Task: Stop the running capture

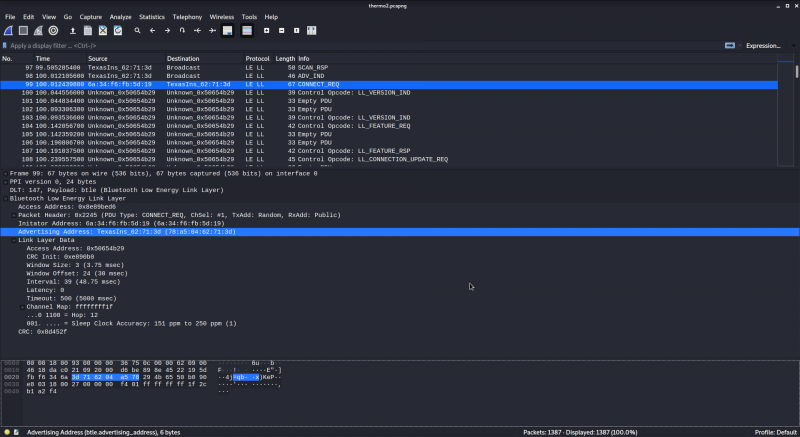Action: click(x=23, y=31)
